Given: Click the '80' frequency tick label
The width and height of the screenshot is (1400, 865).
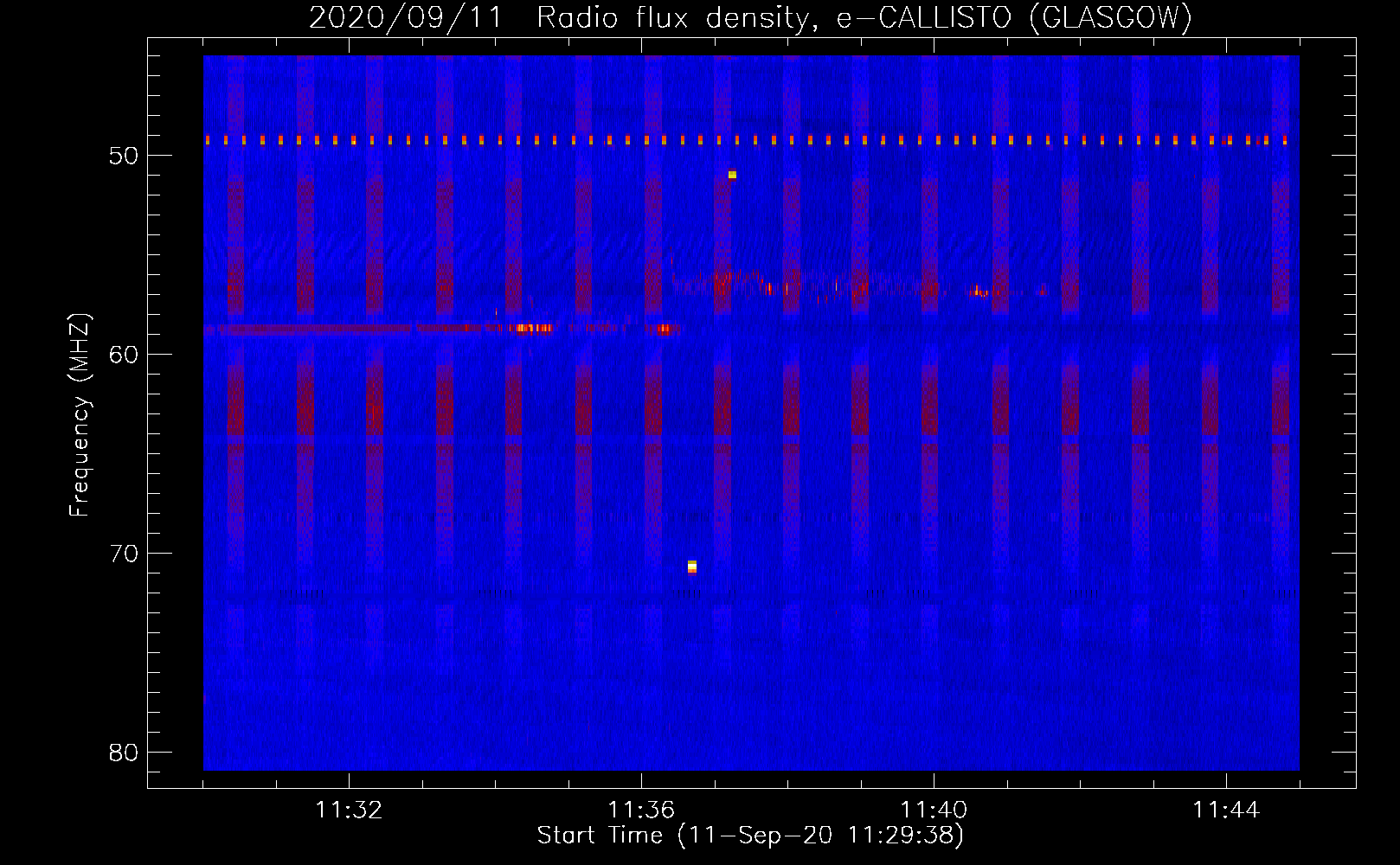Looking at the screenshot, I should click(124, 753).
